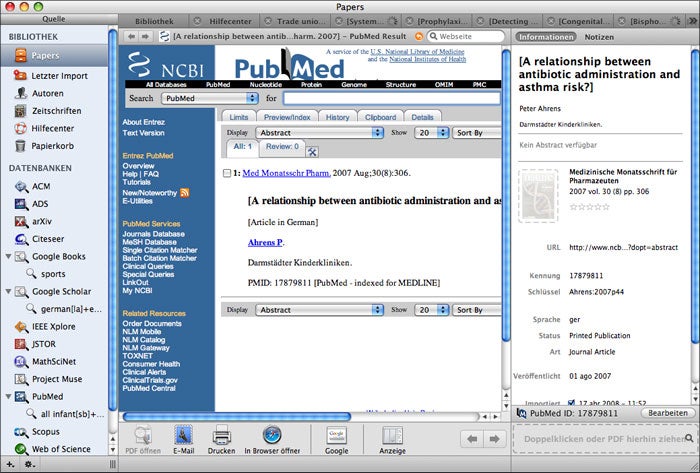
Task: Open the gear action menu
Action: (x=29, y=465)
